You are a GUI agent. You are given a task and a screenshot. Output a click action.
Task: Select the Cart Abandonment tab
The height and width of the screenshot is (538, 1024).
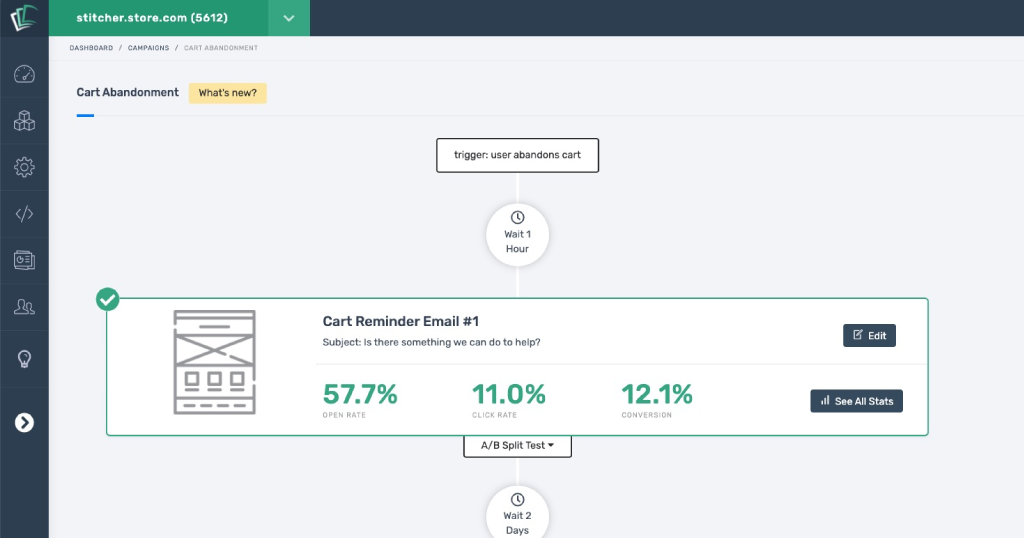(x=127, y=93)
